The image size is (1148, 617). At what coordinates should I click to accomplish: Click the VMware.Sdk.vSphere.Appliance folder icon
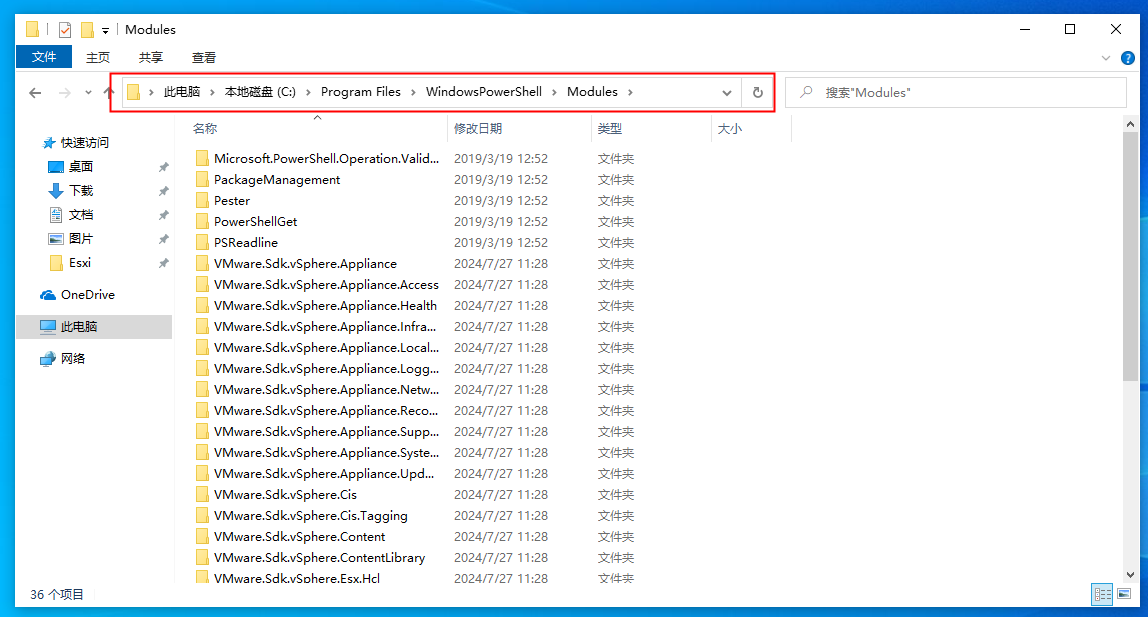point(202,263)
